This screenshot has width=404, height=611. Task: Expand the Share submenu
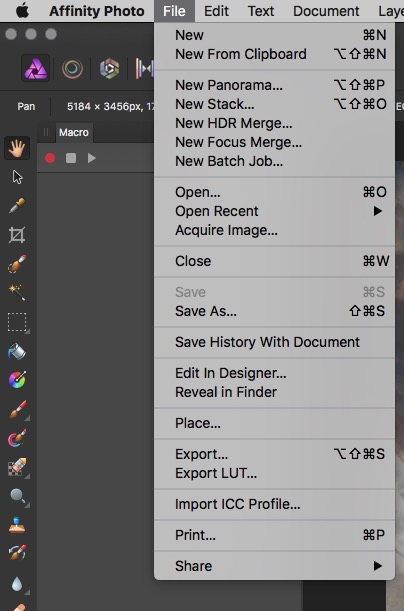click(274, 566)
